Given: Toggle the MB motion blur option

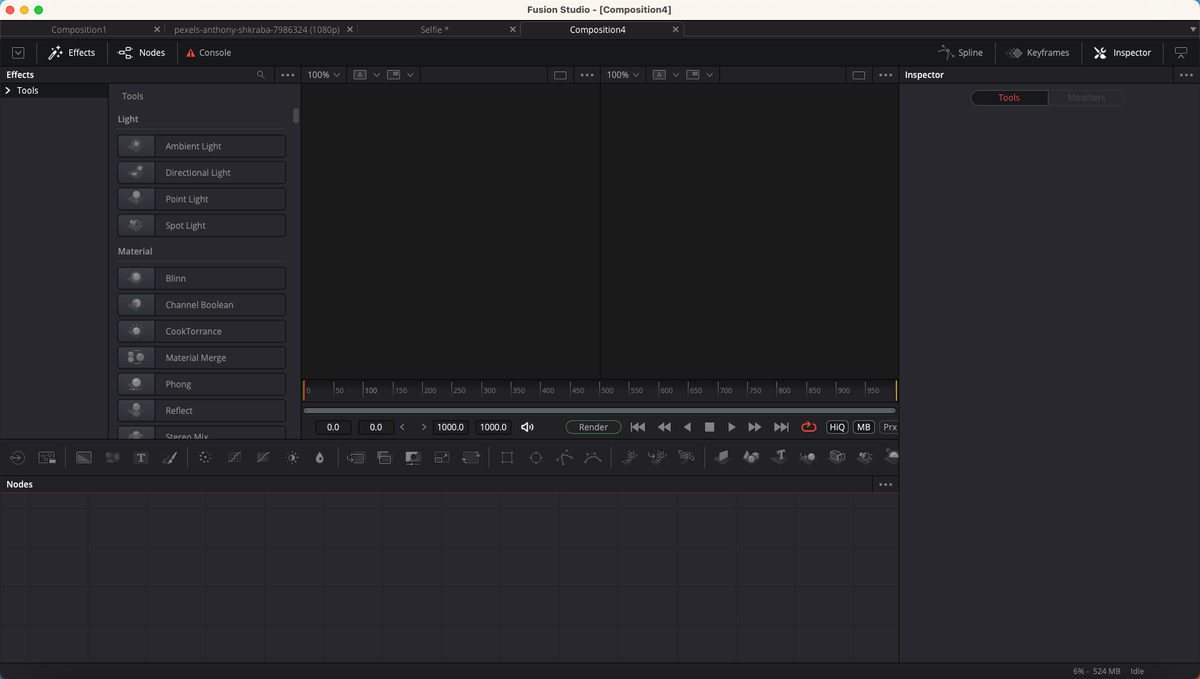Looking at the screenshot, I should click(863, 427).
